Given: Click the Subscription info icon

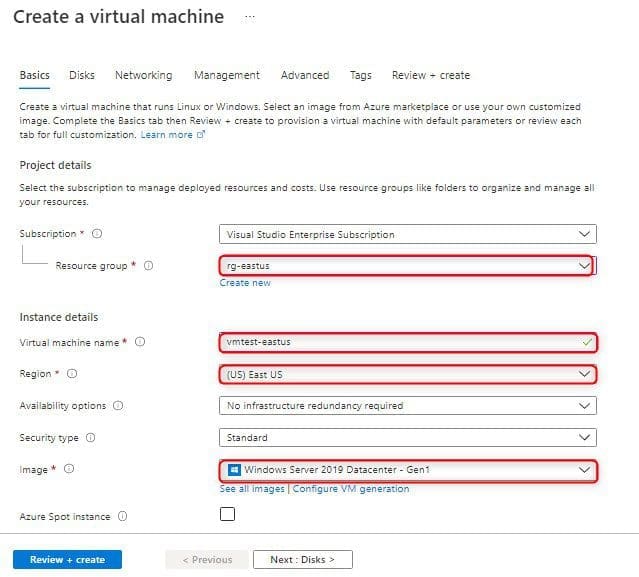Looking at the screenshot, I should point(97,233).
